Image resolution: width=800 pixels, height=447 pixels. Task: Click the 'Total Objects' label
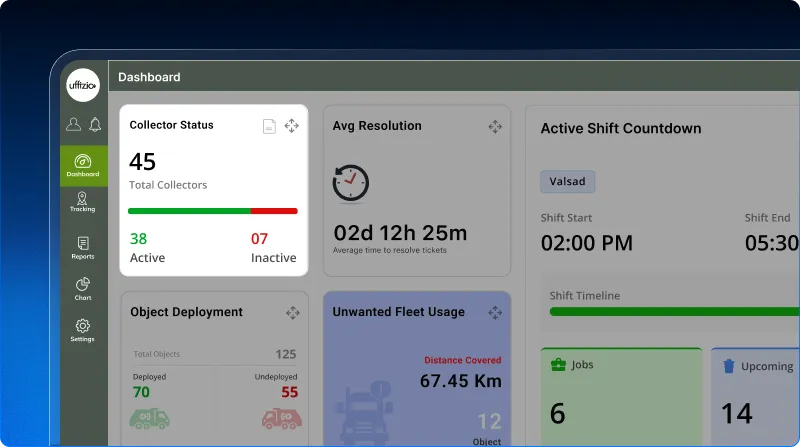157,354
